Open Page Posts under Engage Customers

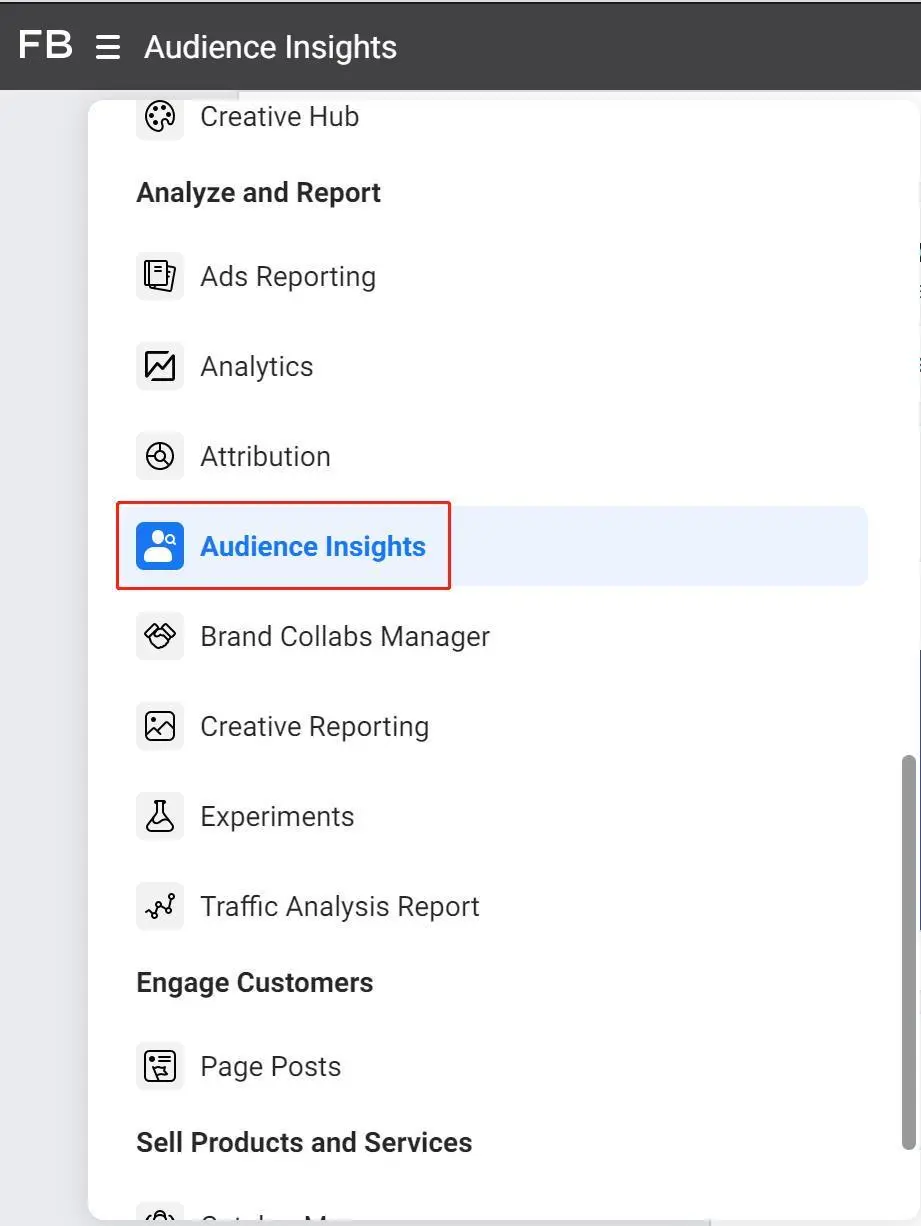pyautogui.click(x=270, y=1067)
